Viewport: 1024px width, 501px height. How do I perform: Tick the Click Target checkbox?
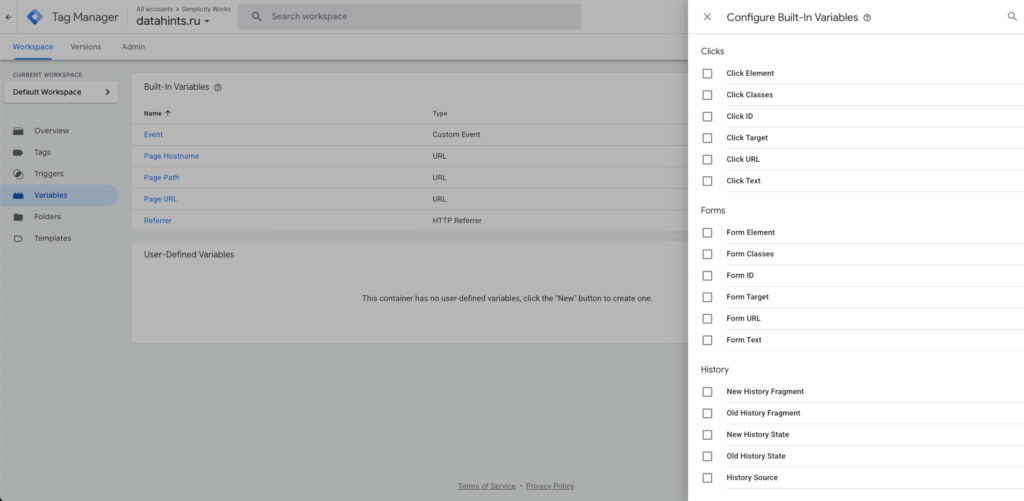[x=707, y=138]
